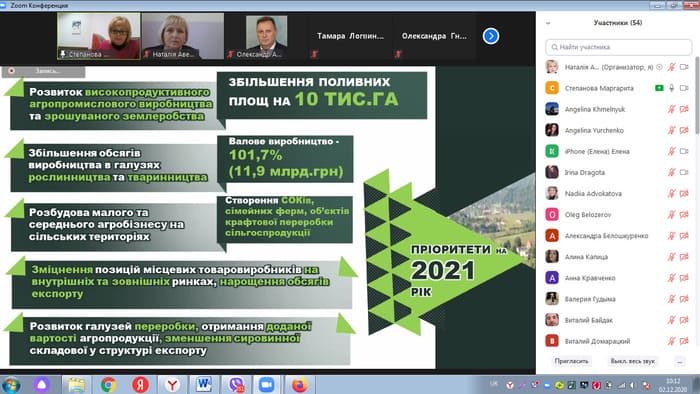Open Google Chrome taskbar icon
This screenshot has height=394, width=700.
108,385
